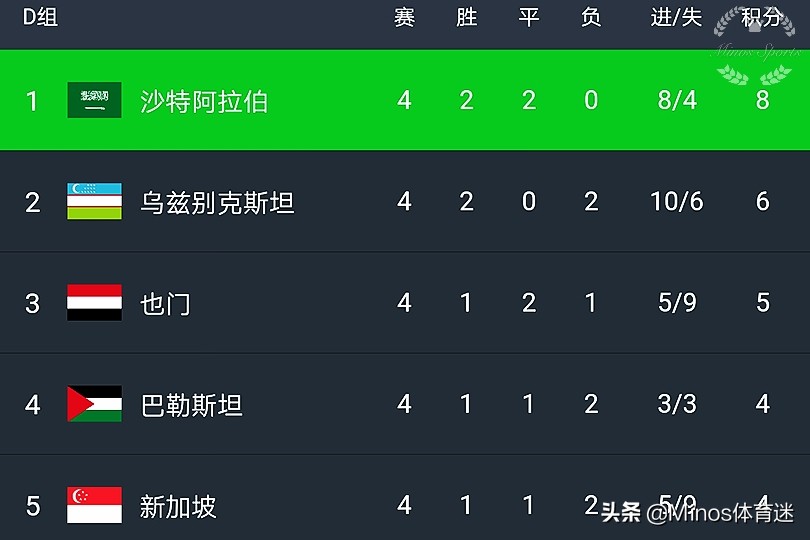Open the 巴勒斯坦 team entry
The image size is (810, 540).
(191, 405)
